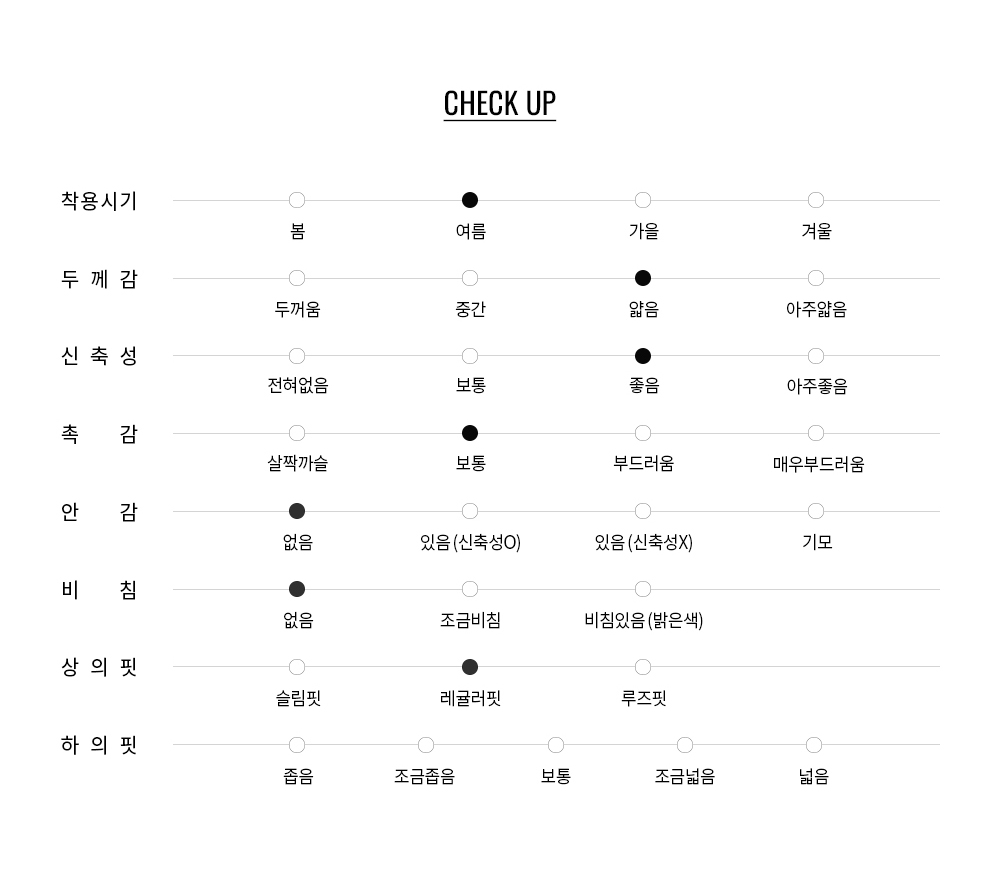
Task: Select 두꺼움 thickness option
Action: [297, 278]
